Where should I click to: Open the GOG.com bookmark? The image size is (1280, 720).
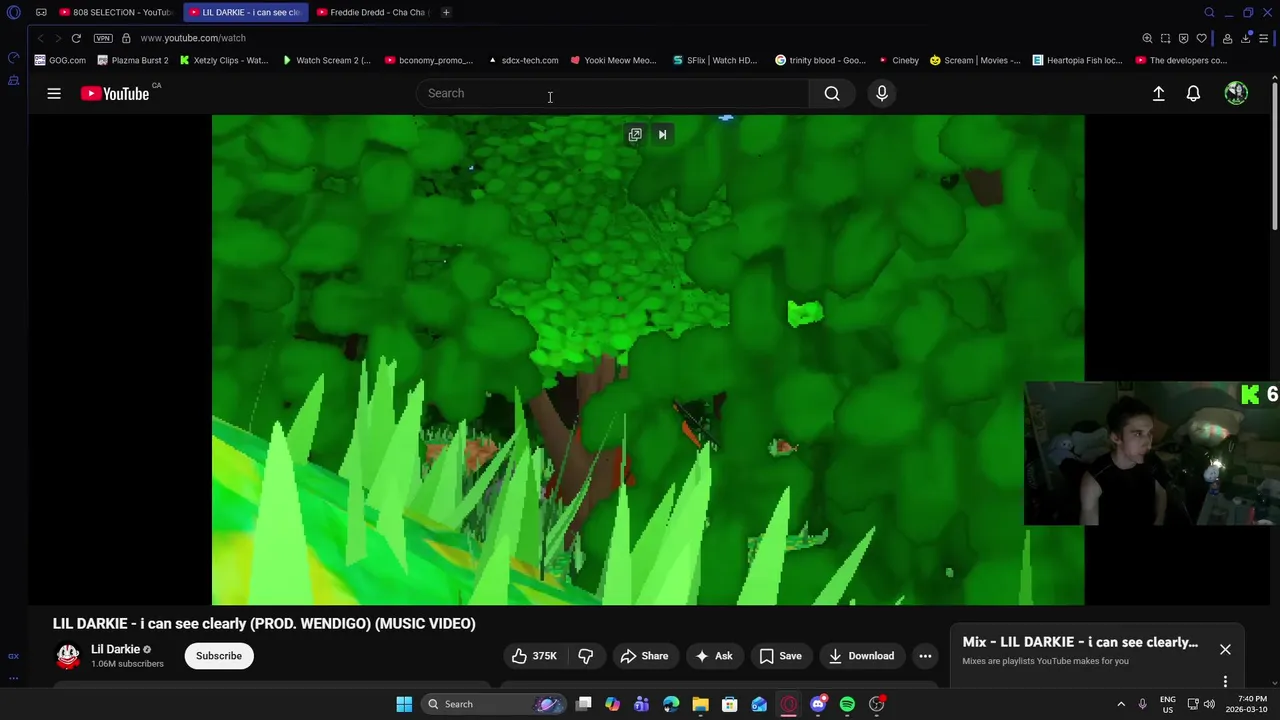pyautogui.click(x=60, y=60)
